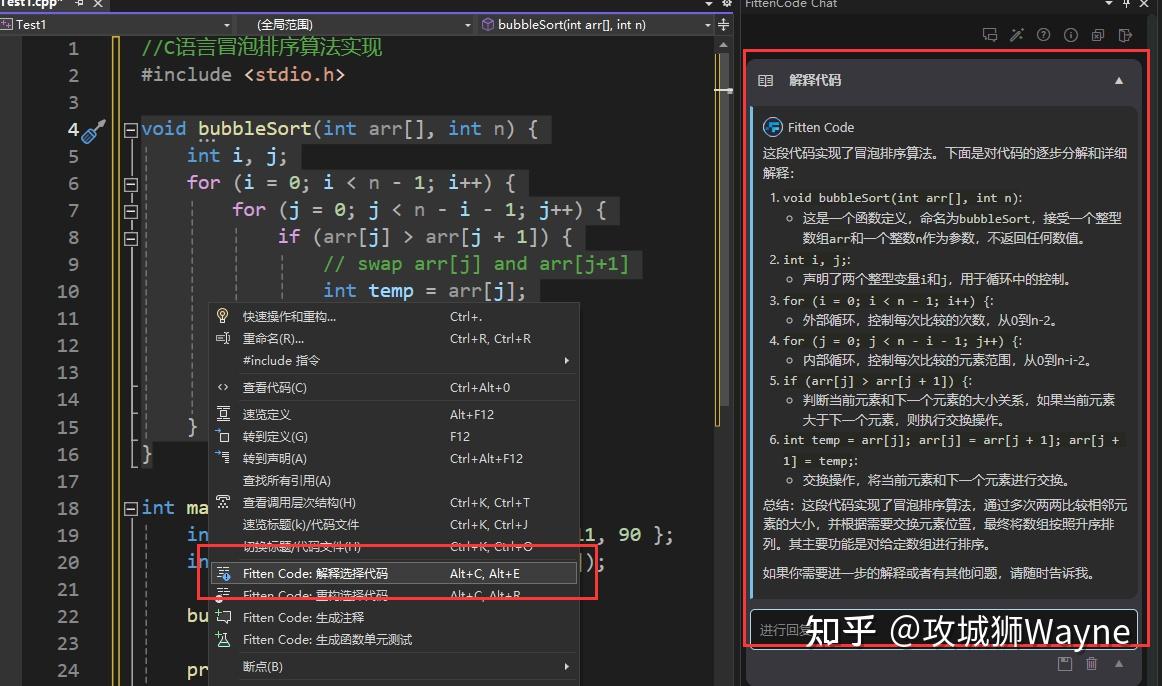Click the 解释代码 book icon in the chat card
This screenshot has width=1162, height=686.
(766, 81)
